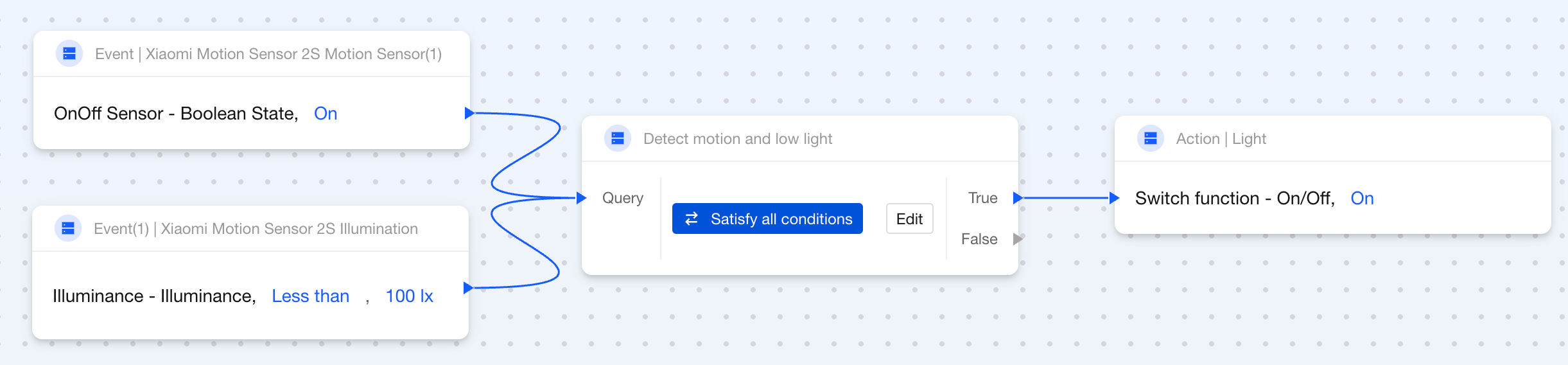Click the Query input port arrow

581,198
